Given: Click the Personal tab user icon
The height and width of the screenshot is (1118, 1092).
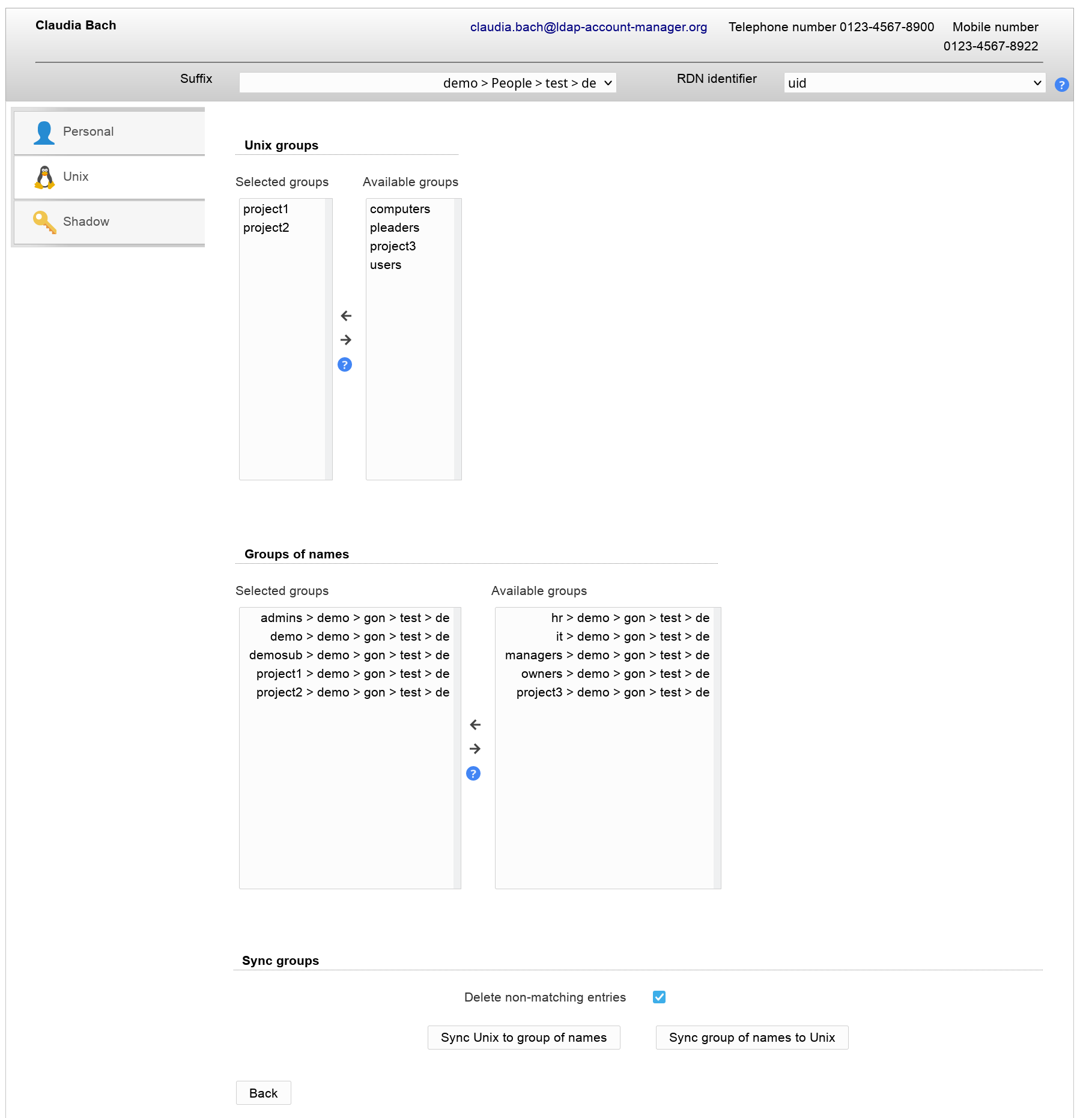Looking at the screenshot, I should (x=44, y=132).
